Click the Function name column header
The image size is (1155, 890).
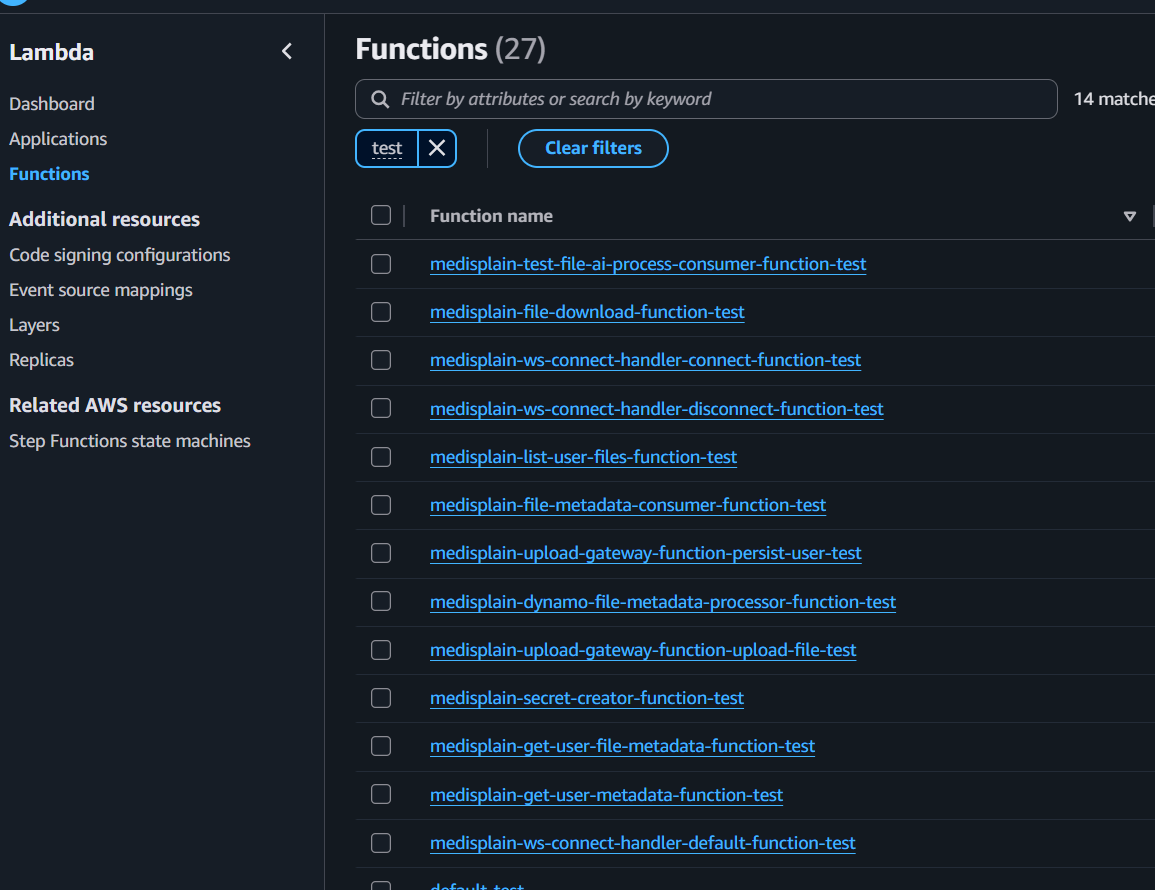click(491, 216)
